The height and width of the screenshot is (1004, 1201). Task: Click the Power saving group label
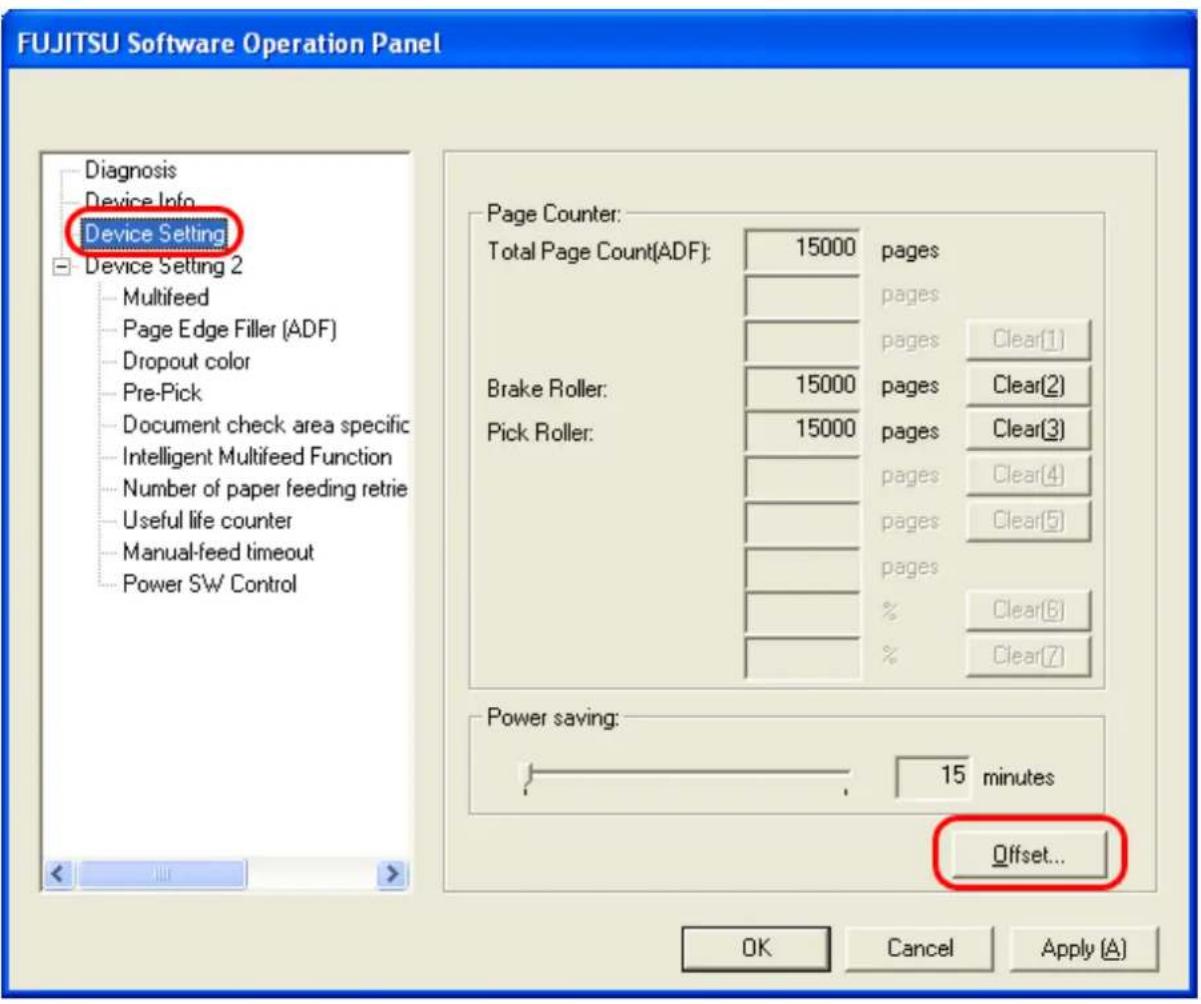pyautogui.click(x=552, y=716)
